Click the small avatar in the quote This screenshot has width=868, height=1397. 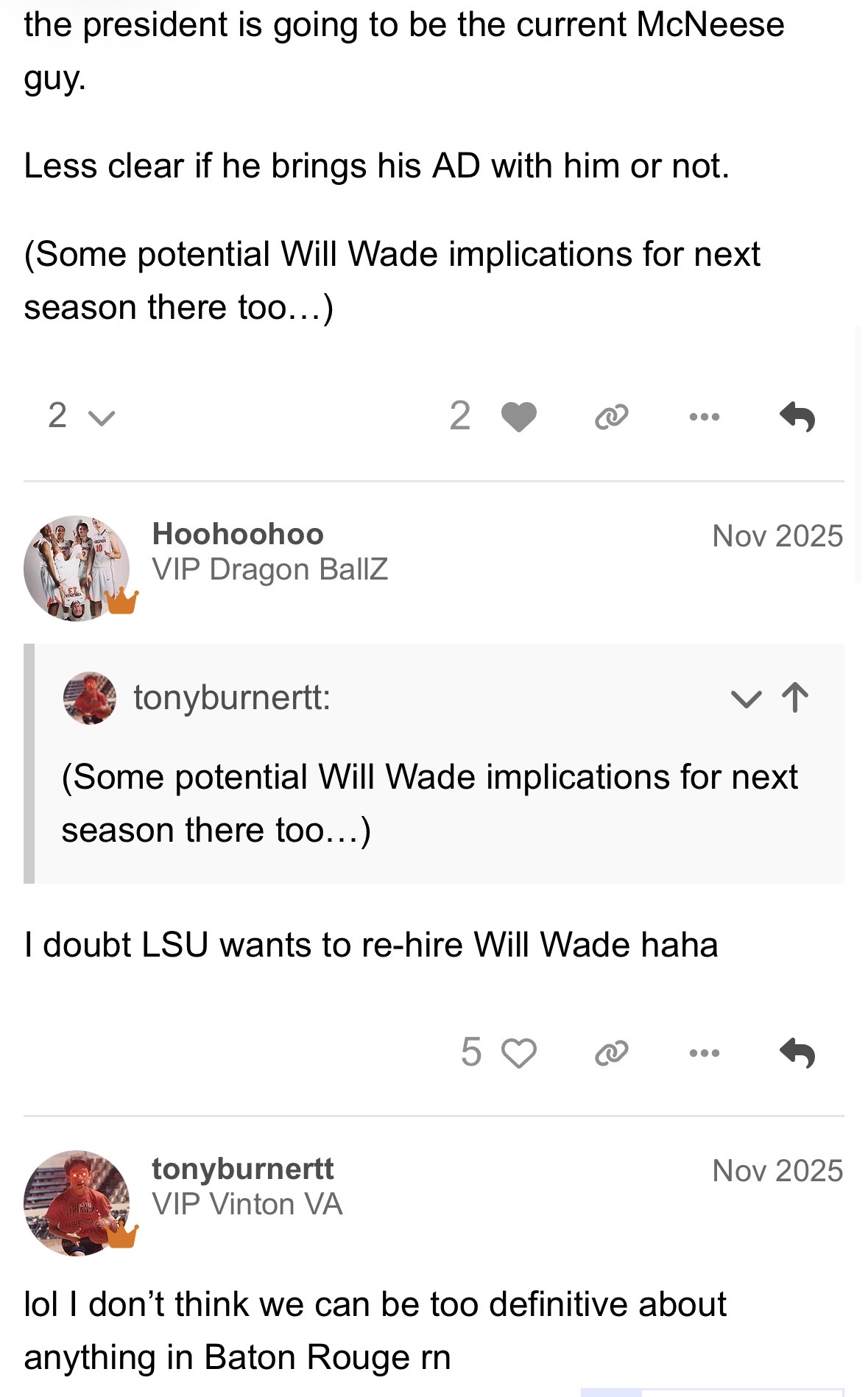(90, 697)
